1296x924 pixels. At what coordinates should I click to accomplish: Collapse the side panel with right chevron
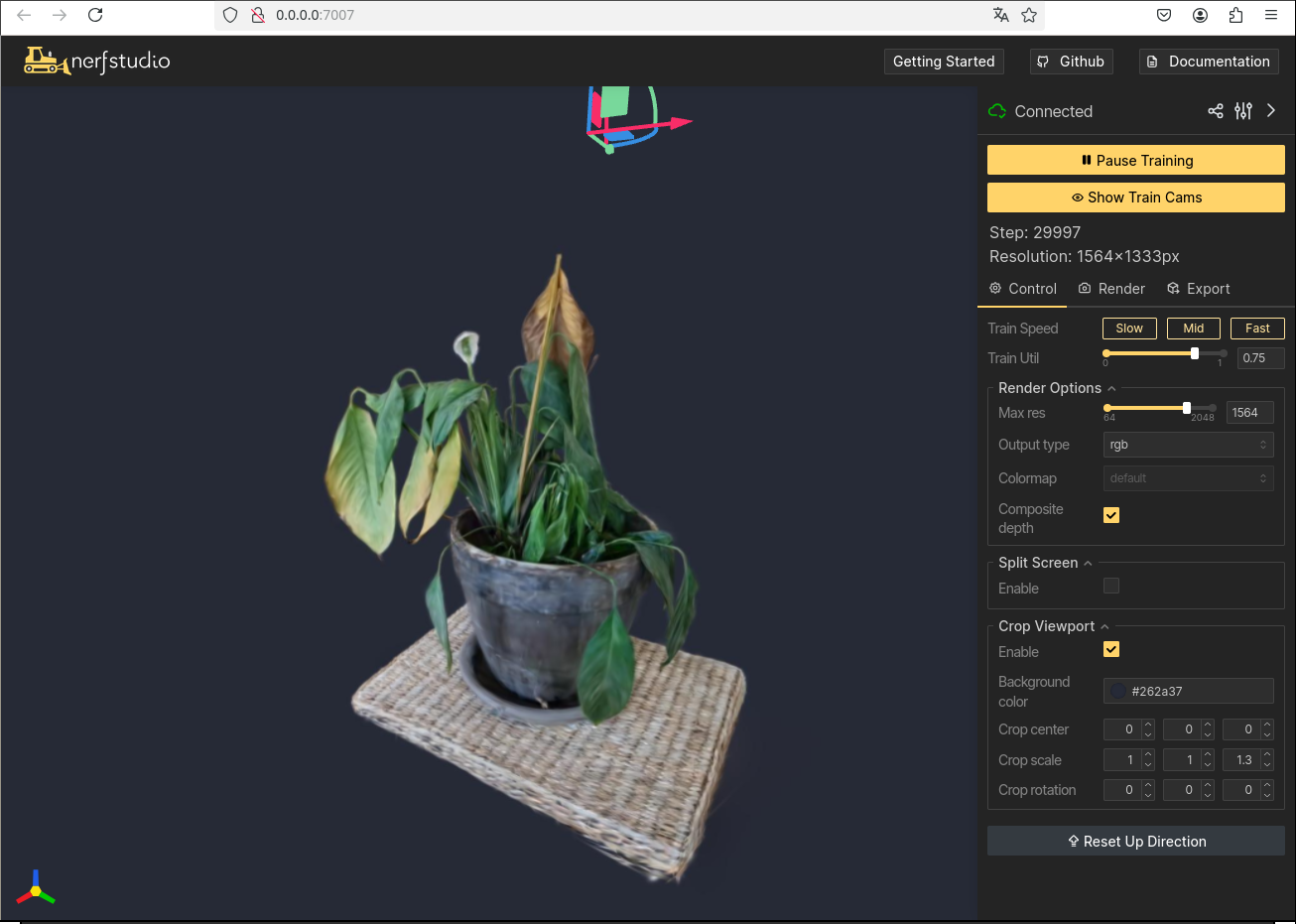click(x=1271, y=111)
